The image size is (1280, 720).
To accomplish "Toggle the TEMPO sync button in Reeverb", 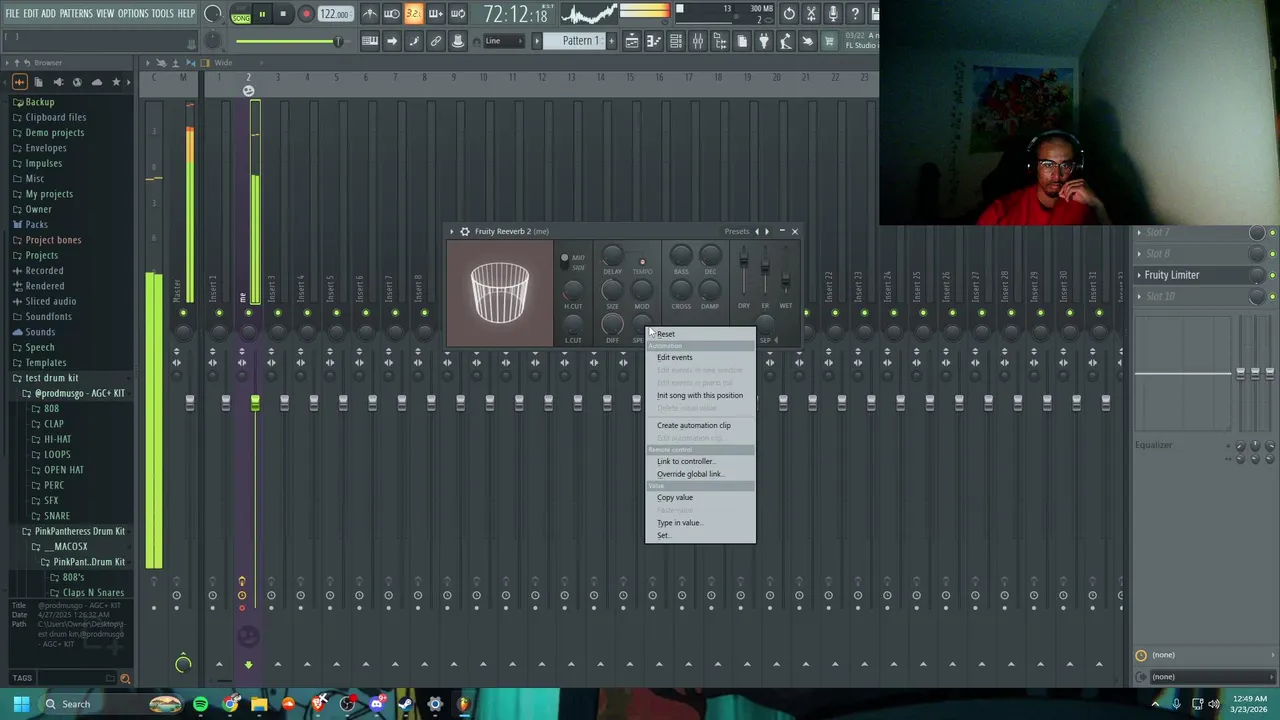I will pos(642,262).
